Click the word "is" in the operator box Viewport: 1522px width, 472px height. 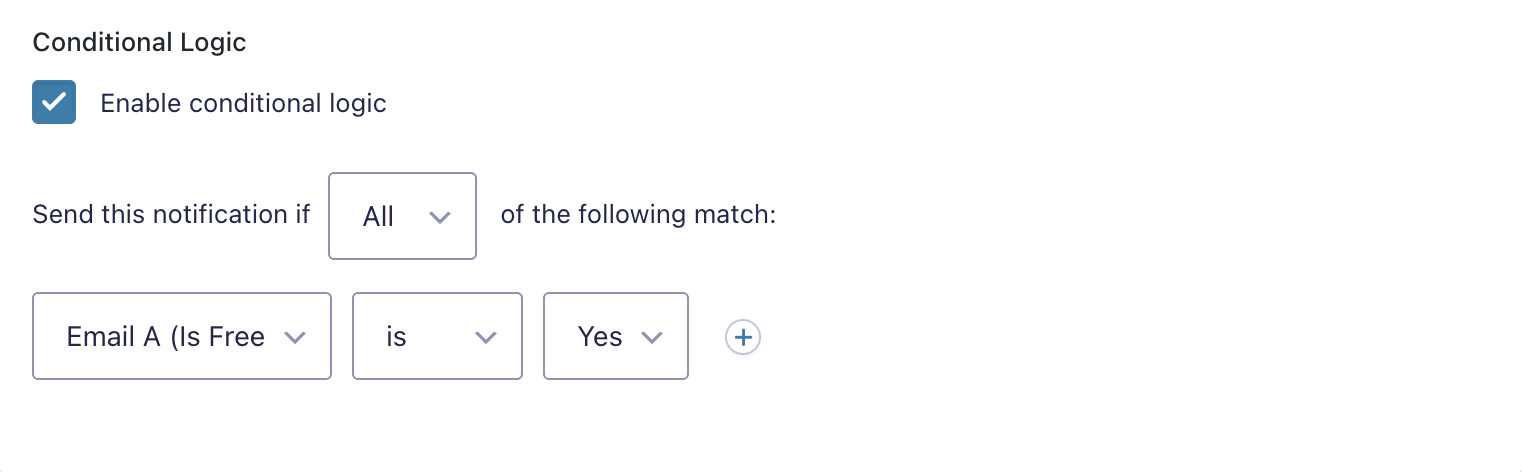point(396,337)
